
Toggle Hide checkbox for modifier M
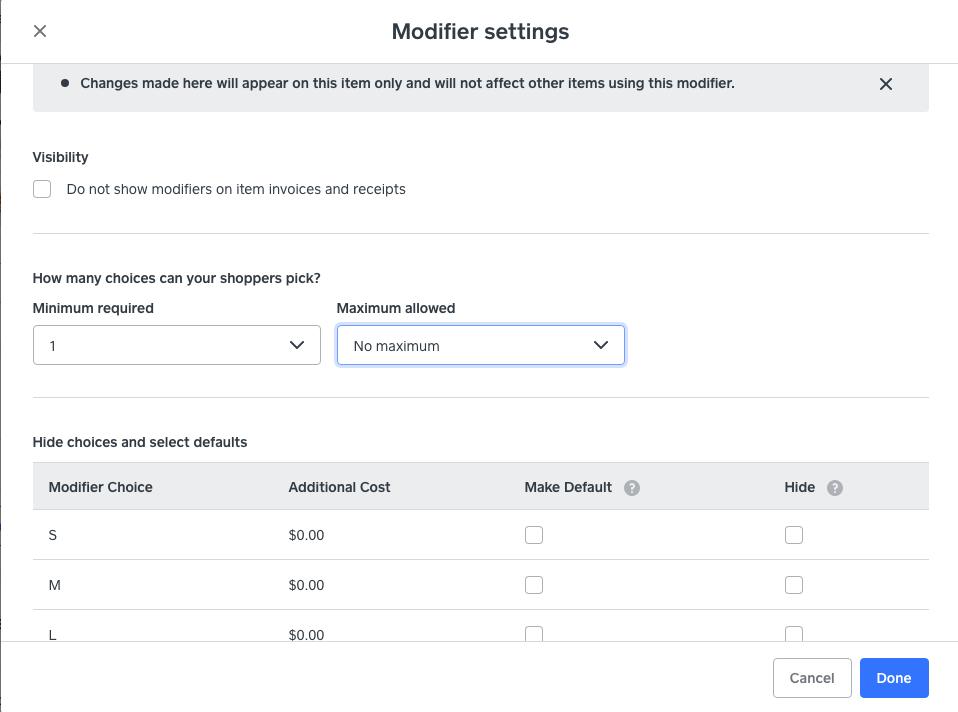794,585
